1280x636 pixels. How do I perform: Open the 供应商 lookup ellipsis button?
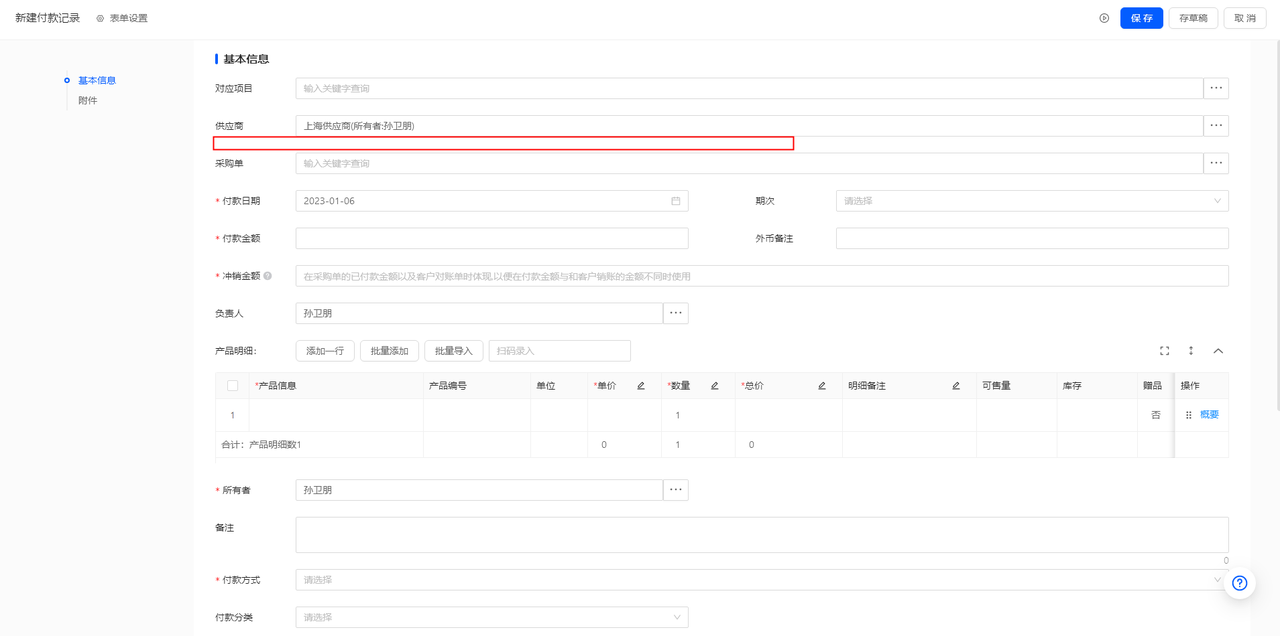[1216, 126]
